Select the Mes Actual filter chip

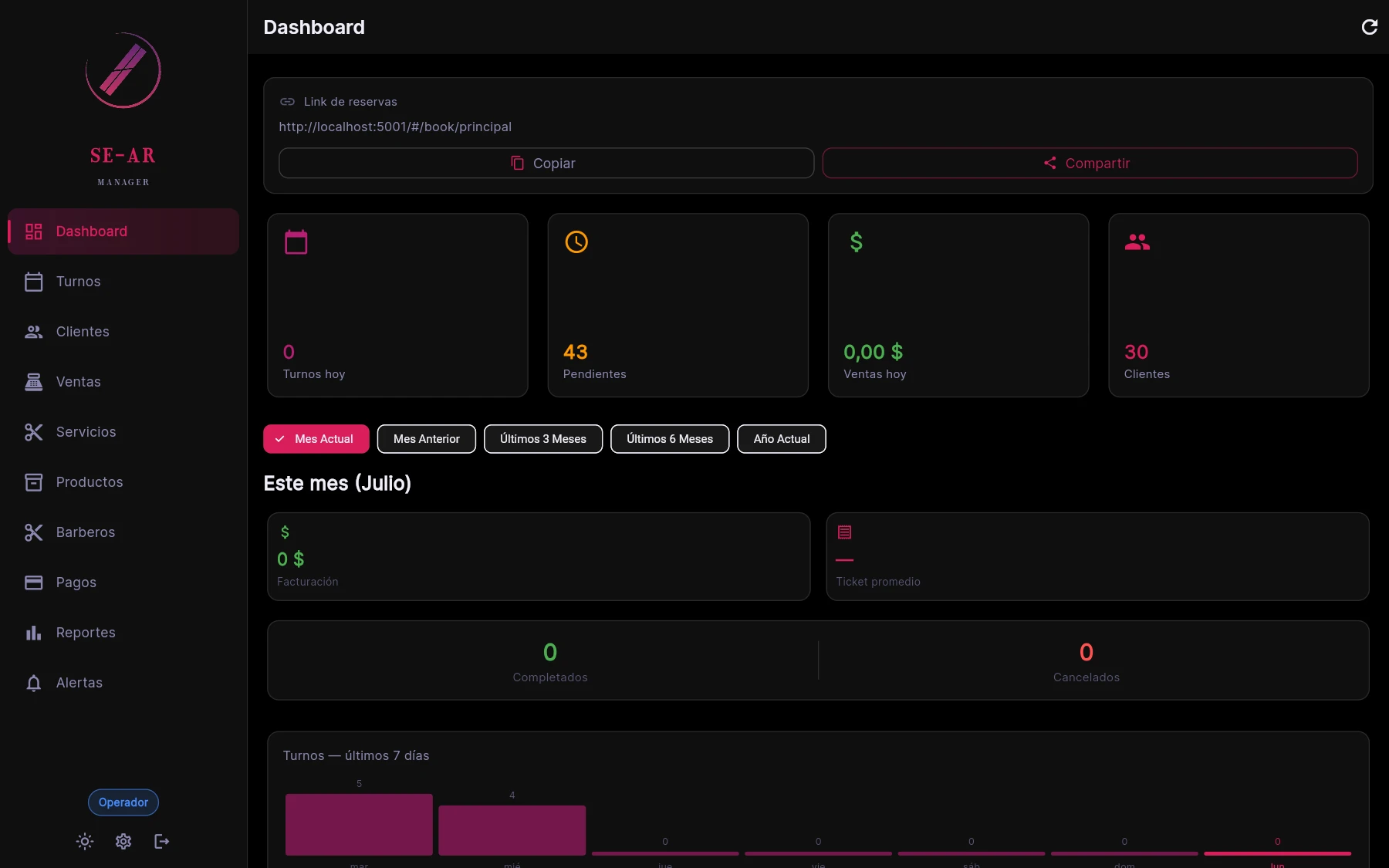click(x=316, y=439)
